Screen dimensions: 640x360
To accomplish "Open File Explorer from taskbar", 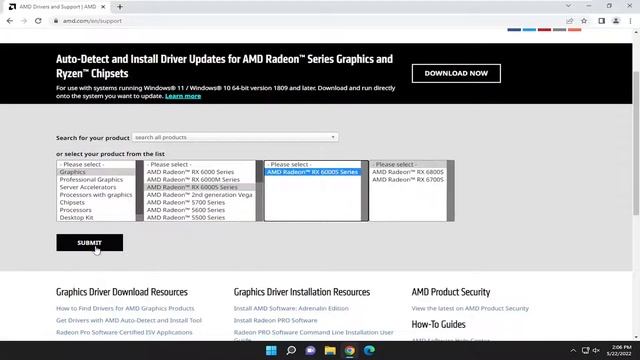I will (330, 351).
